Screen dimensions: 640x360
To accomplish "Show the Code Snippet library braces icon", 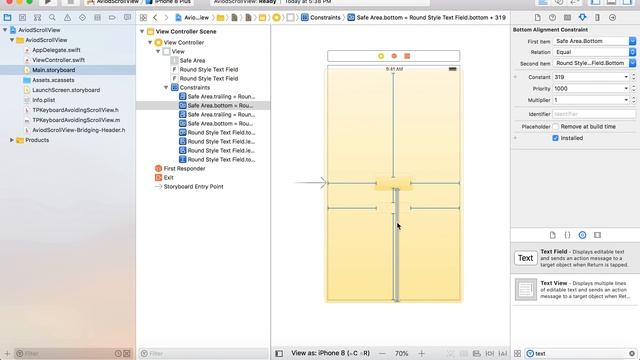I will 567,235.
